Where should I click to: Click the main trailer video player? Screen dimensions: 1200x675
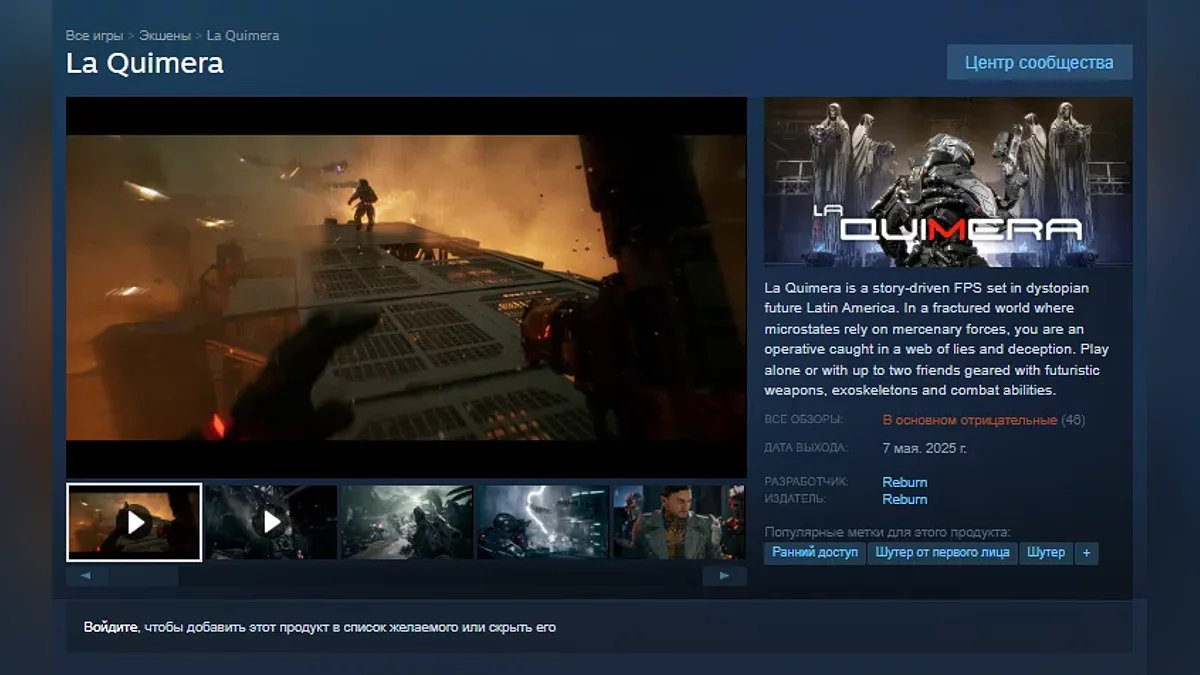(x=406, y=287)
